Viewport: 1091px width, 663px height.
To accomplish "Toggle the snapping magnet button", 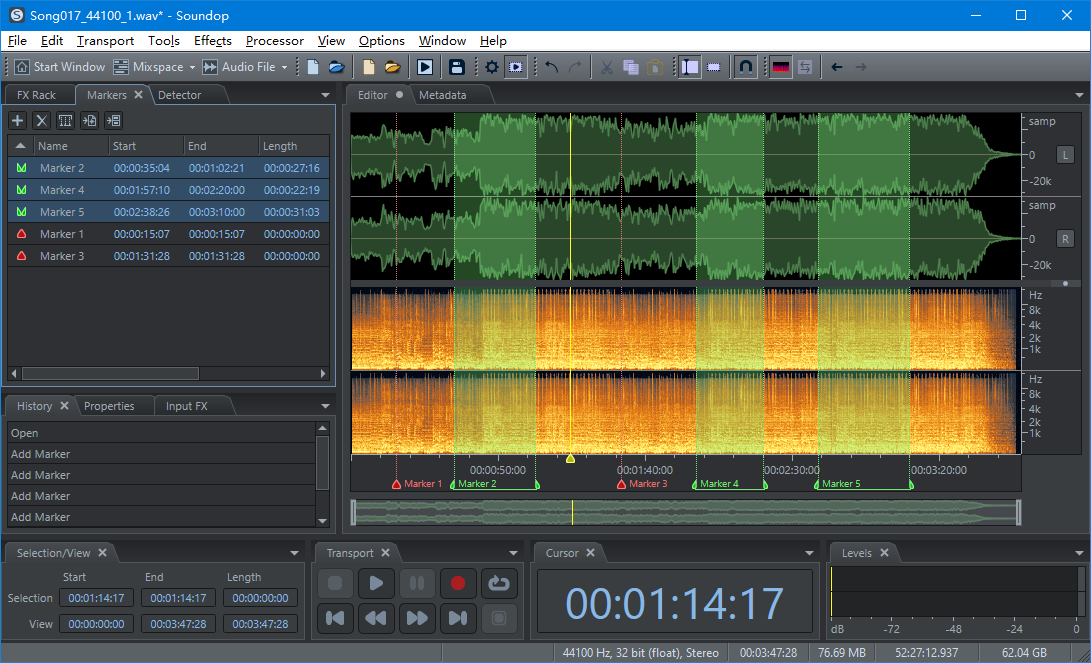I will (745, 67).
